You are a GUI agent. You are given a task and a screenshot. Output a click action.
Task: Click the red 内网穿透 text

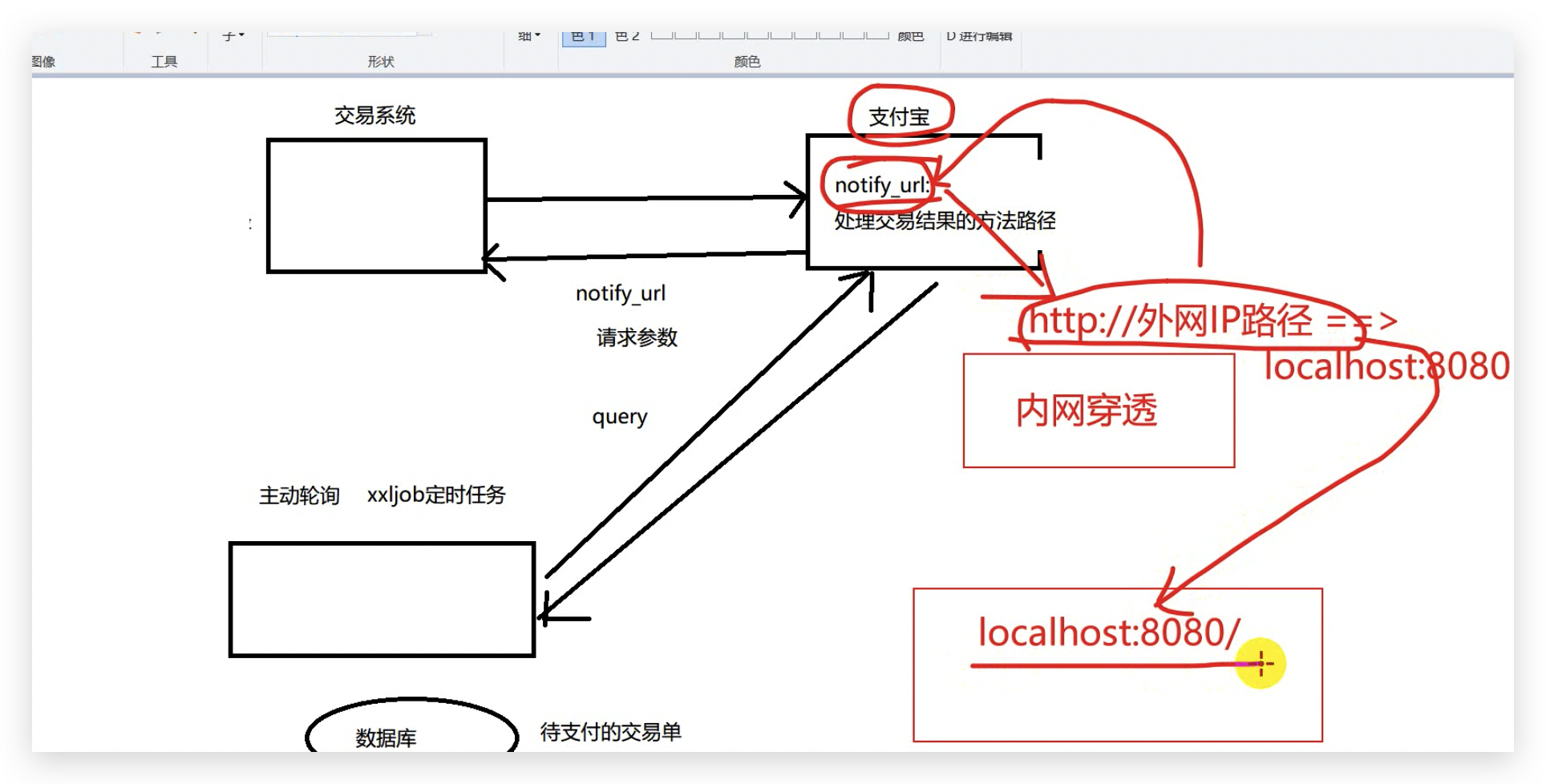point(1087,410)
